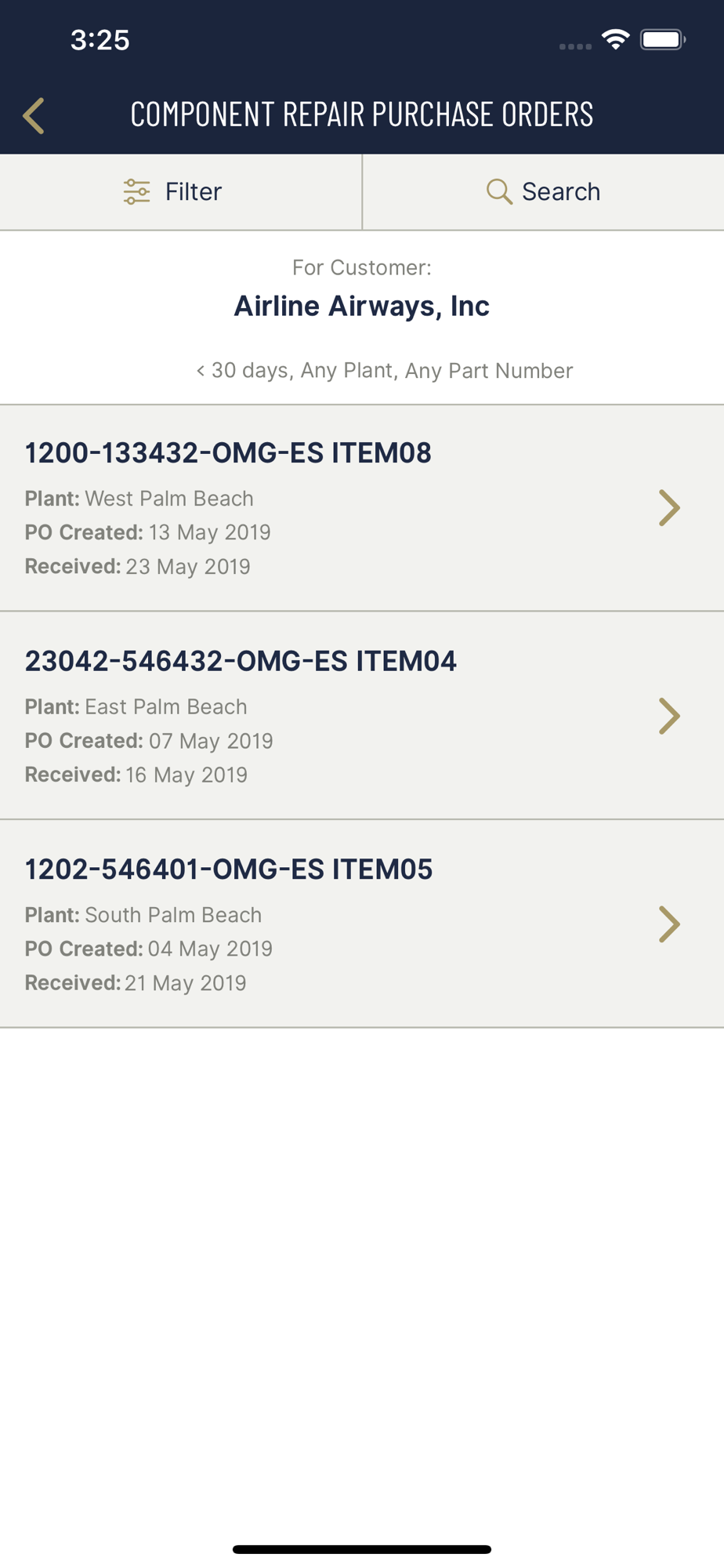The image size is (724, 1568).
Task: Tap the Airline Airways, Inc customer name
Action: pyautogui.click(x=362, y=306)
